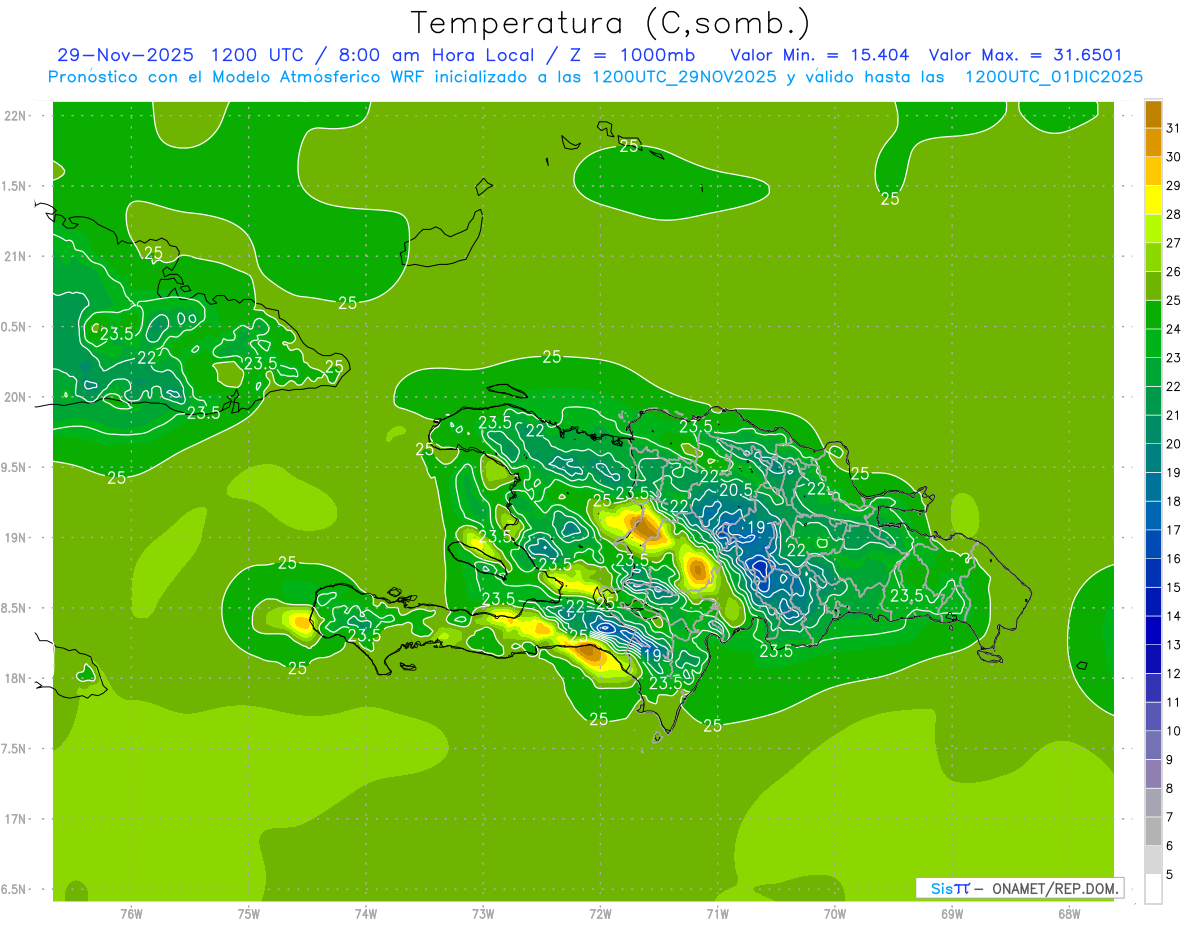Screen dimensions: 1200x927
Task: Click the legend scale value 11
Action: point(1174,702)
